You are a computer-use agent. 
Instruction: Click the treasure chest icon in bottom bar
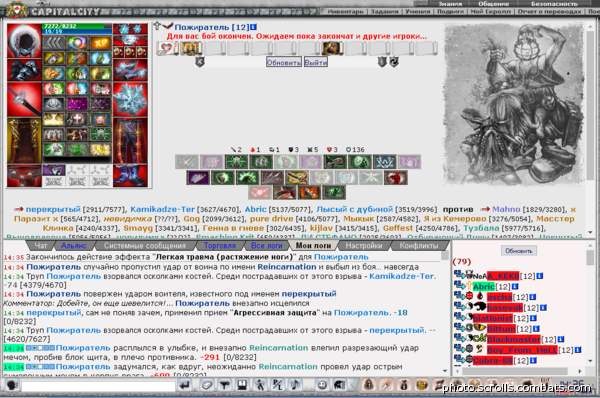[x=421, y=385]
